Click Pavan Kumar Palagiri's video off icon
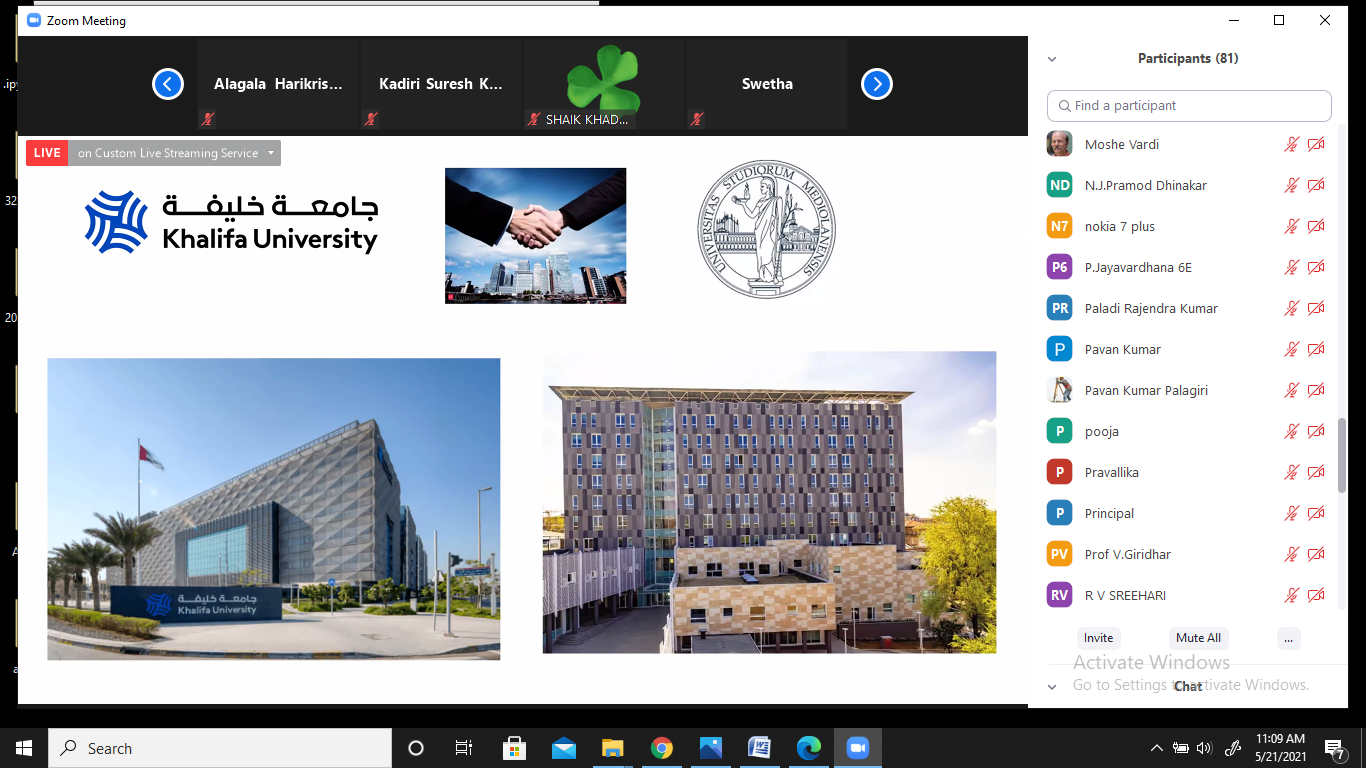 click(x=1316, y=391)
